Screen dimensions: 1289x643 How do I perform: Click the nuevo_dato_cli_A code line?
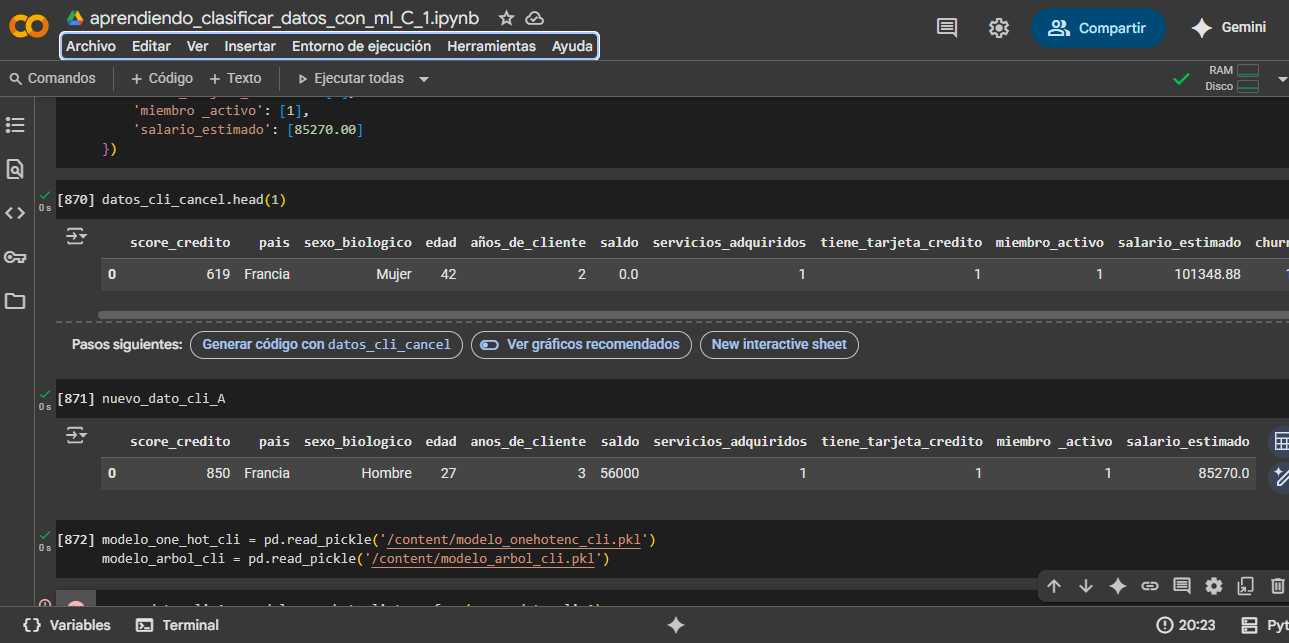(x=164, y=399)
